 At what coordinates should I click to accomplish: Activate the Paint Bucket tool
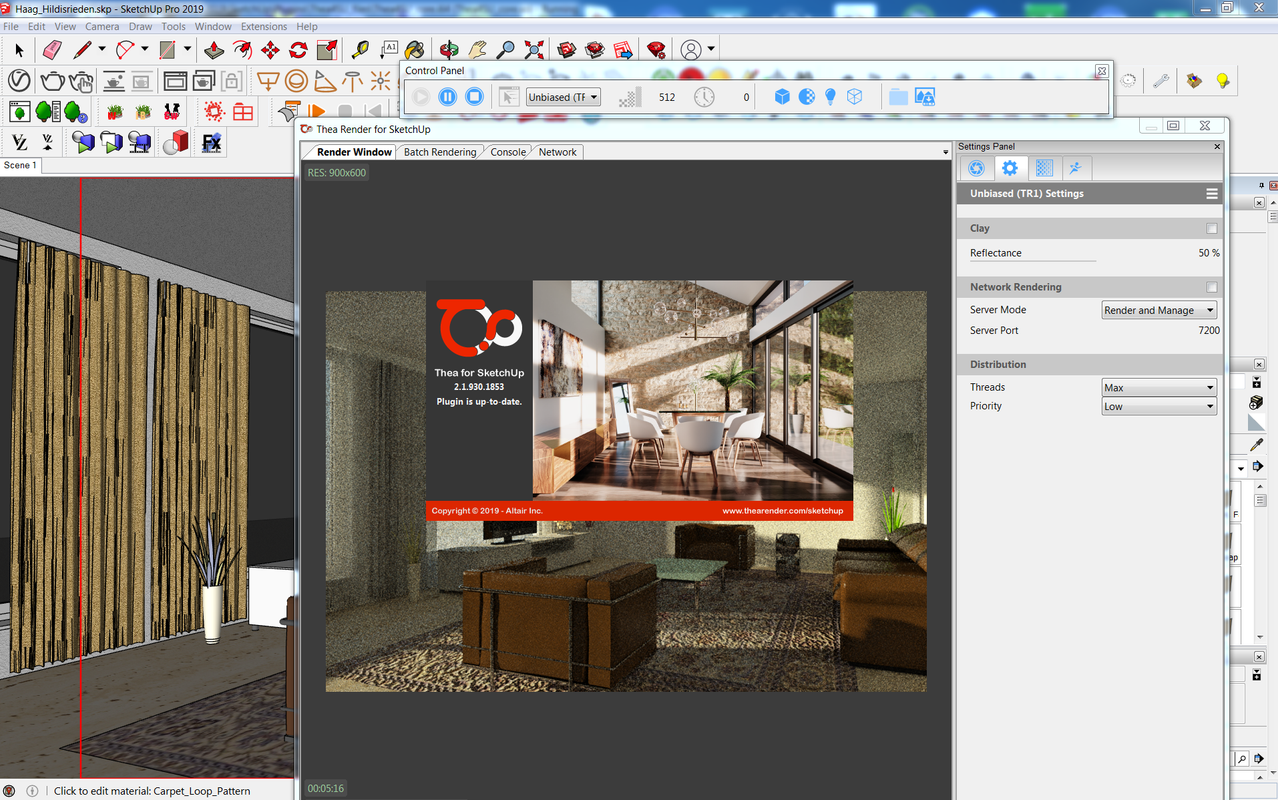(x=415, y=49)
